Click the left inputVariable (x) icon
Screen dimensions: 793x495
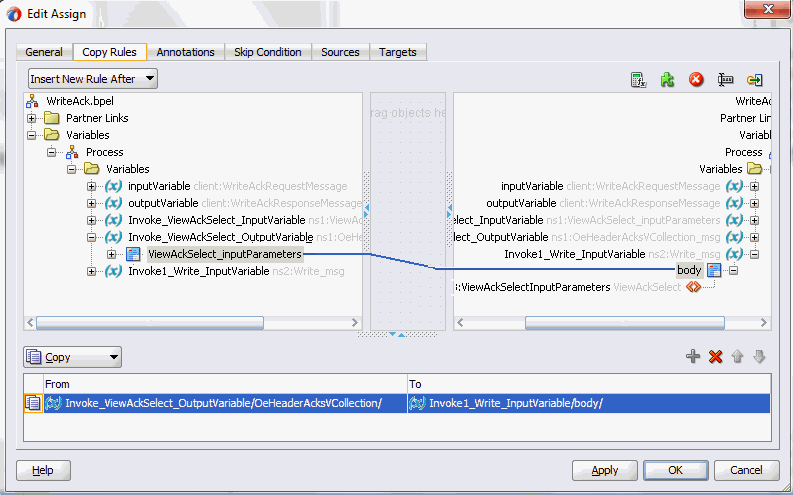tap(113, 186)
